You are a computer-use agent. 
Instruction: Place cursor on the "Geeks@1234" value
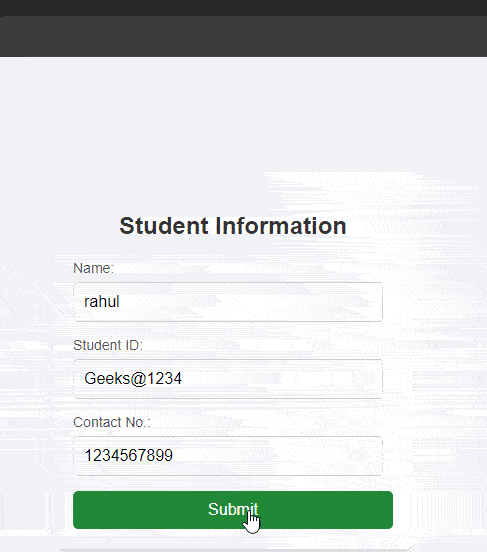tap(133, 379)
